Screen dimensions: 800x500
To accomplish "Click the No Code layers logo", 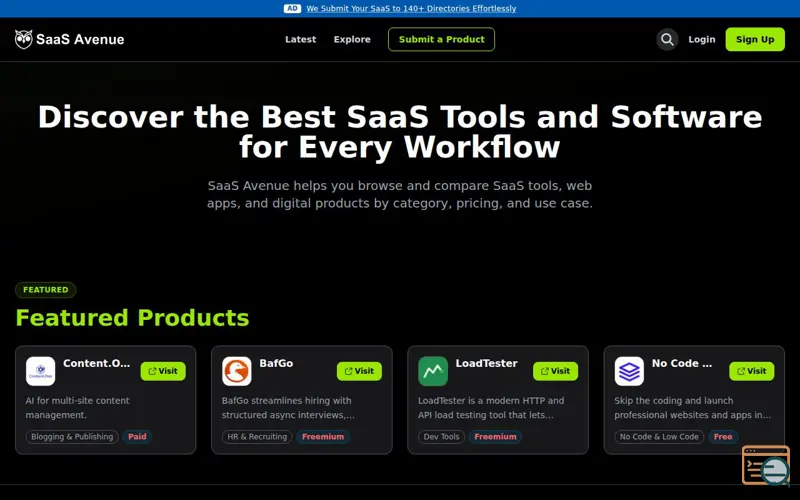I will coord(629,371).
